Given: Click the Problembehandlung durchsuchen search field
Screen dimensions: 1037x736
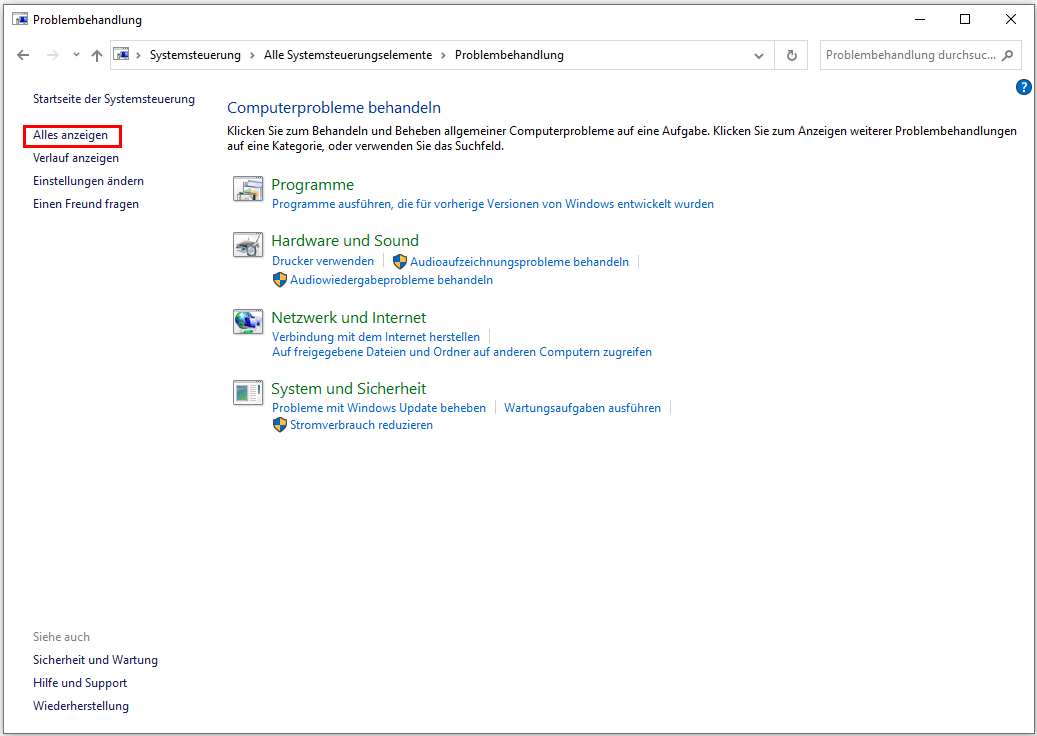Looking at the screenshot, I should coord(910,56).
